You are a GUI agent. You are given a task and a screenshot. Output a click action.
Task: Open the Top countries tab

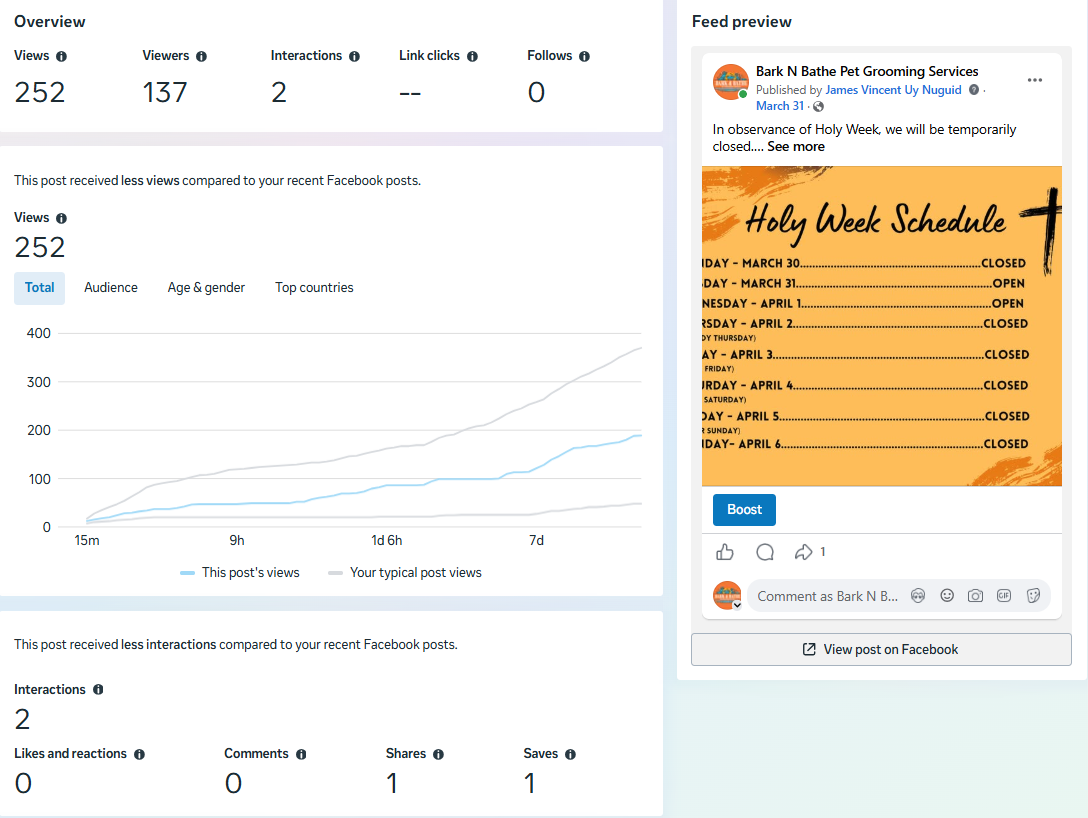(x=314, y=287)
